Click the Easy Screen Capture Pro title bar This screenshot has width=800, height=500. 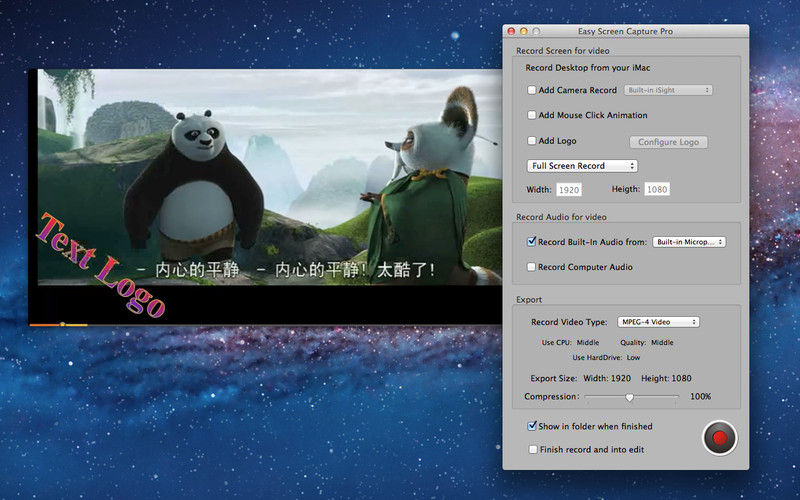[x=626, y=31]
